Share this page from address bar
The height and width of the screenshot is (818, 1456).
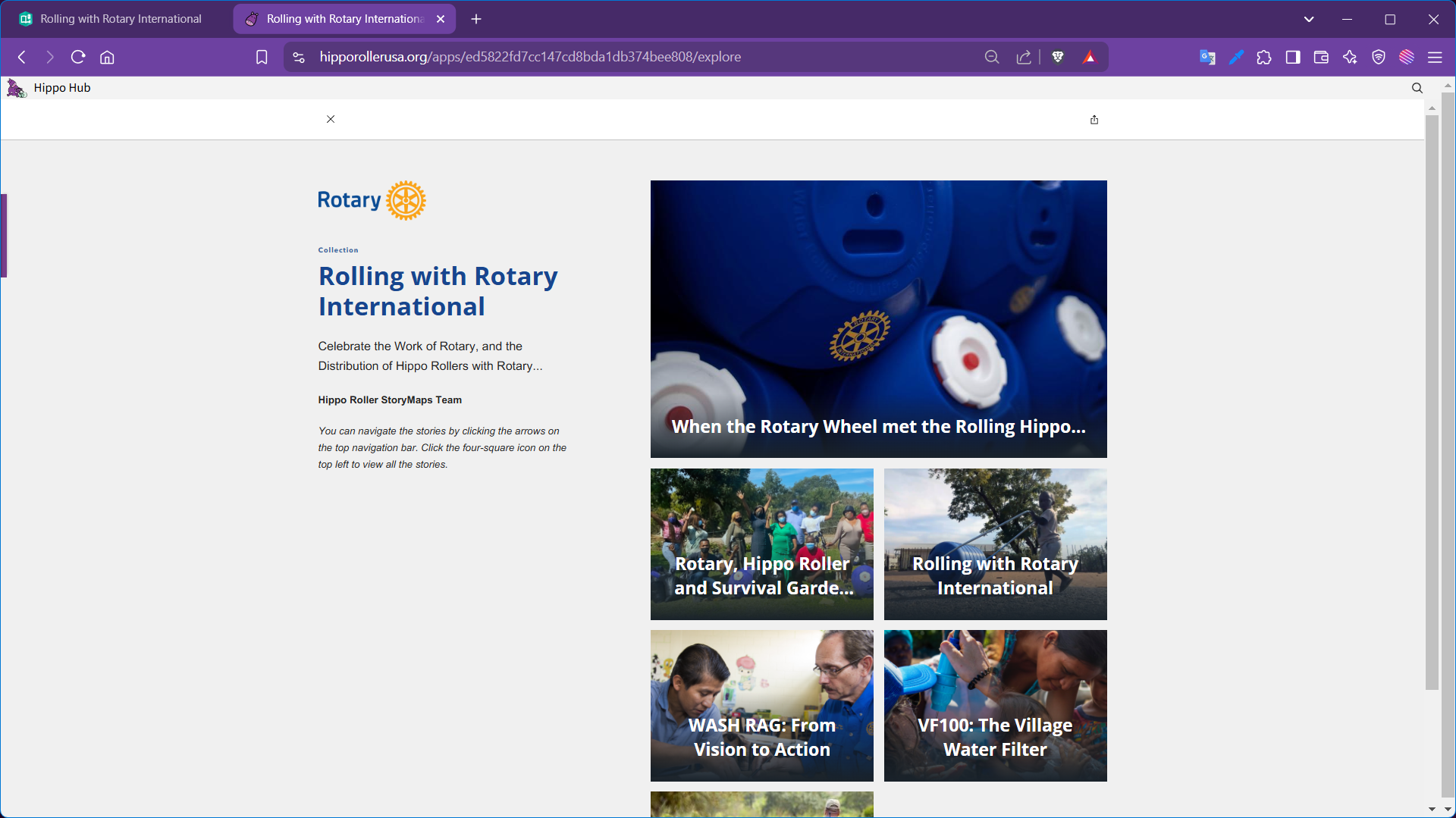pos(1024,57)
